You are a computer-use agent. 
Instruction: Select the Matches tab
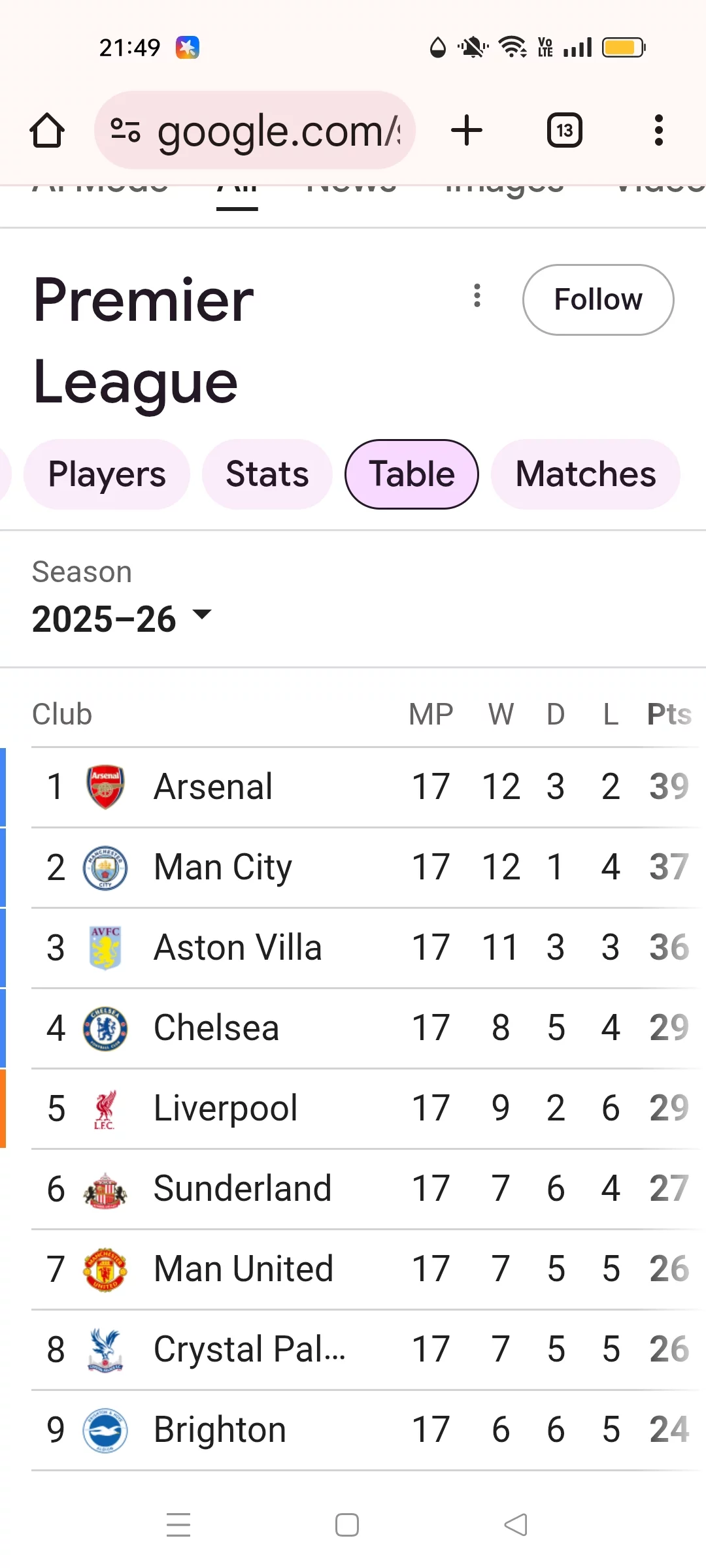(585, 474)
